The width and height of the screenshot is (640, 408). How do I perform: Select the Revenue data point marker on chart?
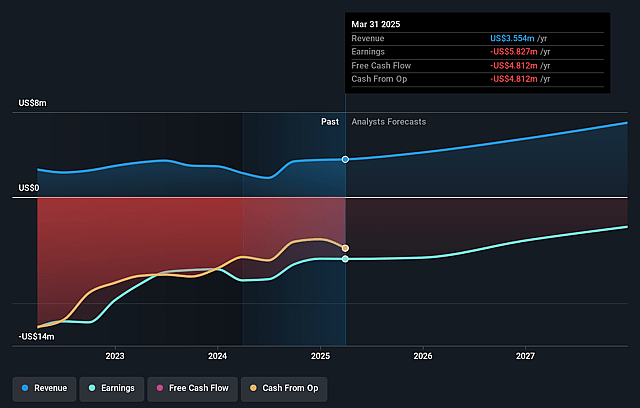pyautogui.click(x=345, y=160)
